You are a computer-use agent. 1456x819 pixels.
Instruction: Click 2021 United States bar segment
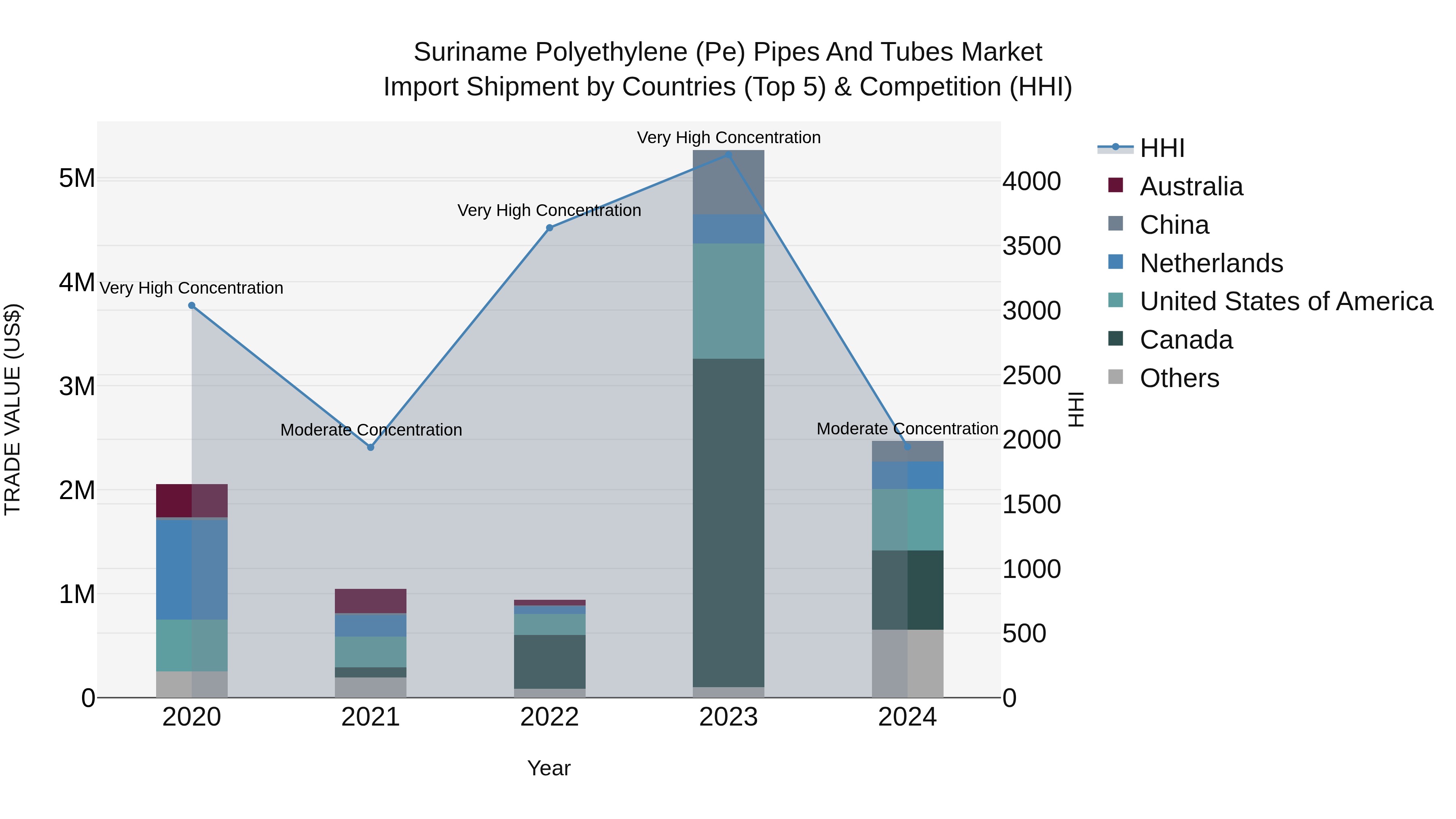[x=371, y=652]
